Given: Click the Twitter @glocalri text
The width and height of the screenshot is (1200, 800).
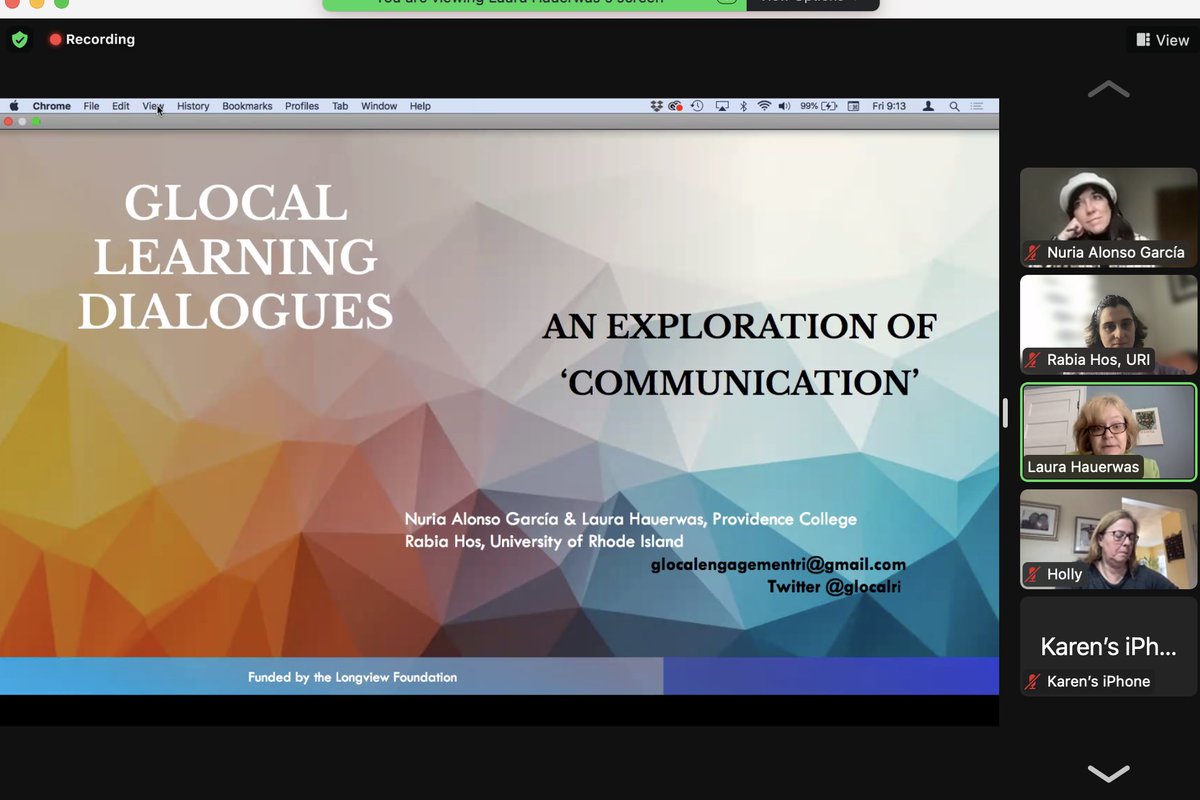Looking at the screenshot, I should [x=834, y=587].
